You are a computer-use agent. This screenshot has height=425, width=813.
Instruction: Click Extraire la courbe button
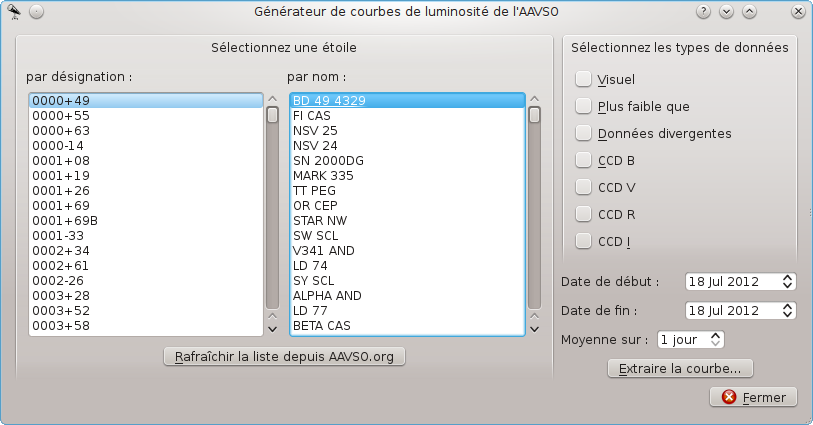(680, 368)
